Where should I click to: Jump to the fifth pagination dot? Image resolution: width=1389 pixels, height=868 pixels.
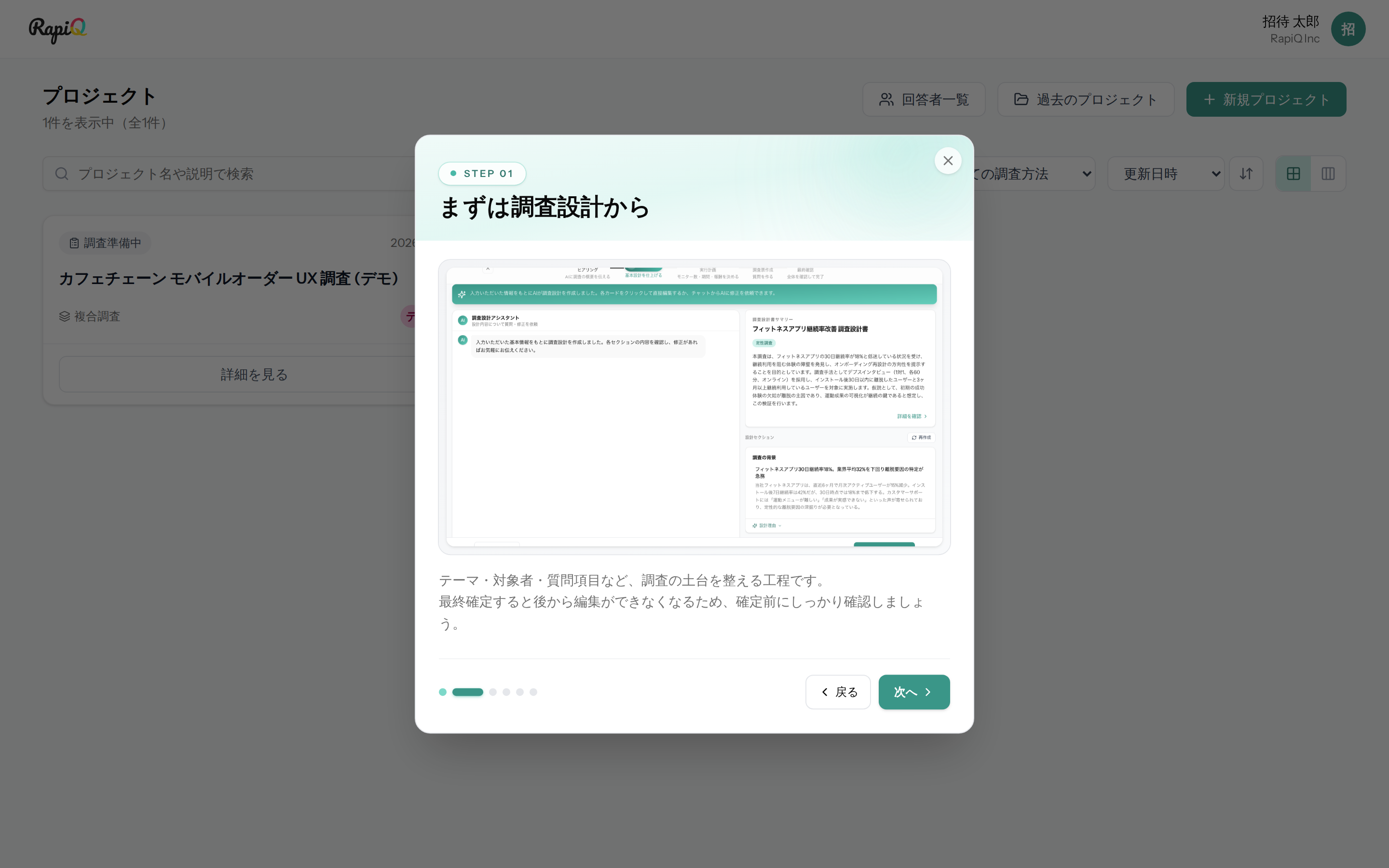pyautogui.click(x=520, y=692)
